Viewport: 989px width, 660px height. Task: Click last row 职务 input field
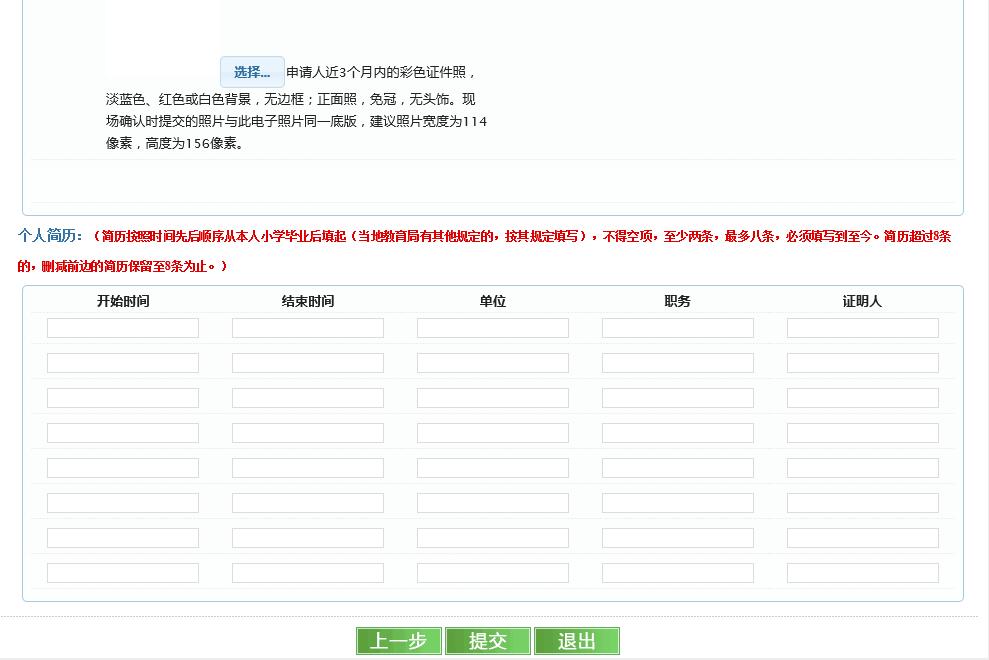click(x=678, y=573)
